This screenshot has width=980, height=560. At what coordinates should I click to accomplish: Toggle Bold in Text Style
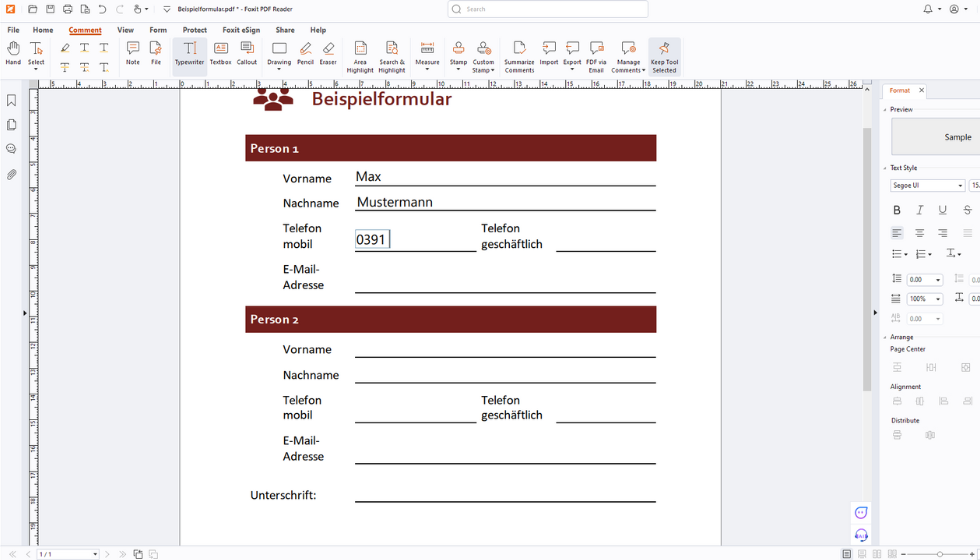897,210
